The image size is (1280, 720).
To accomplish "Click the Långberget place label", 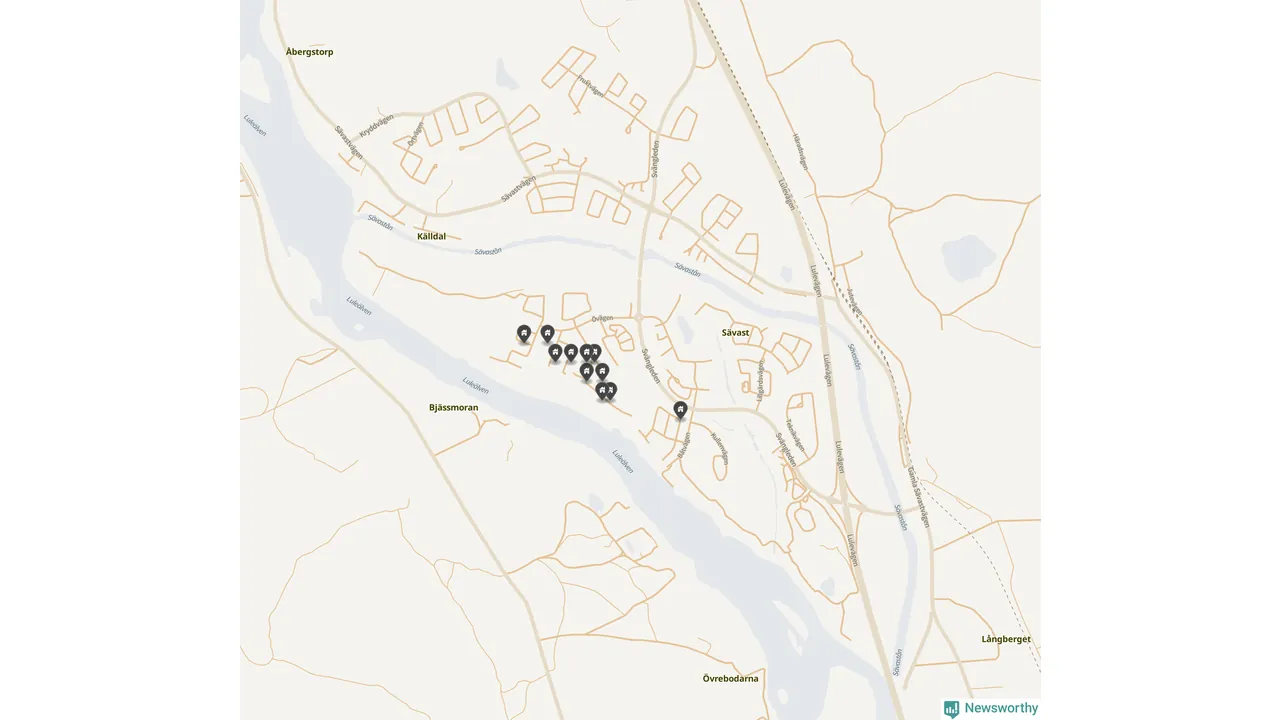I will tap(1006, 639).
